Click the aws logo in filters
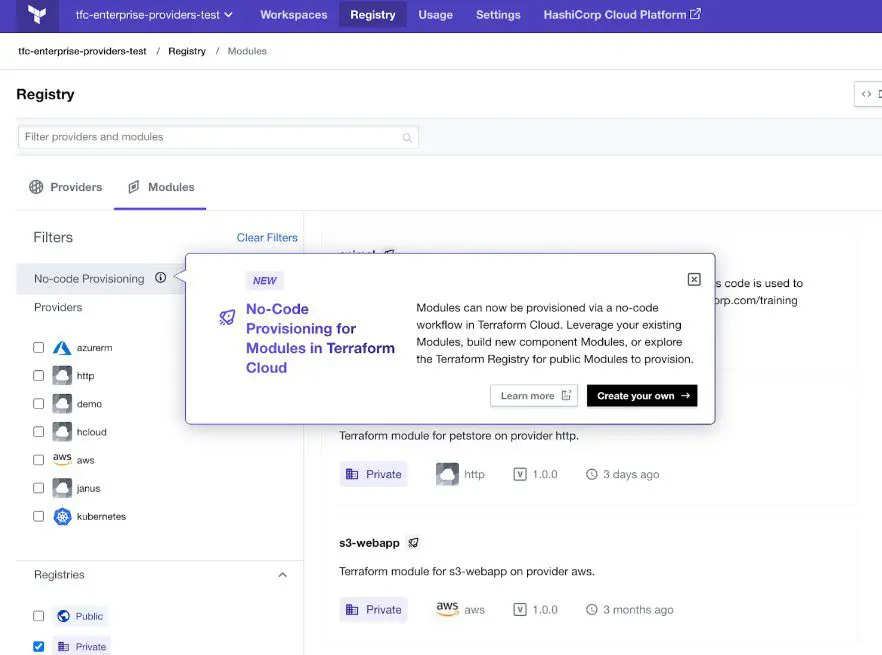Viewport: 882px width, 655px height. (x=62, y=459)
